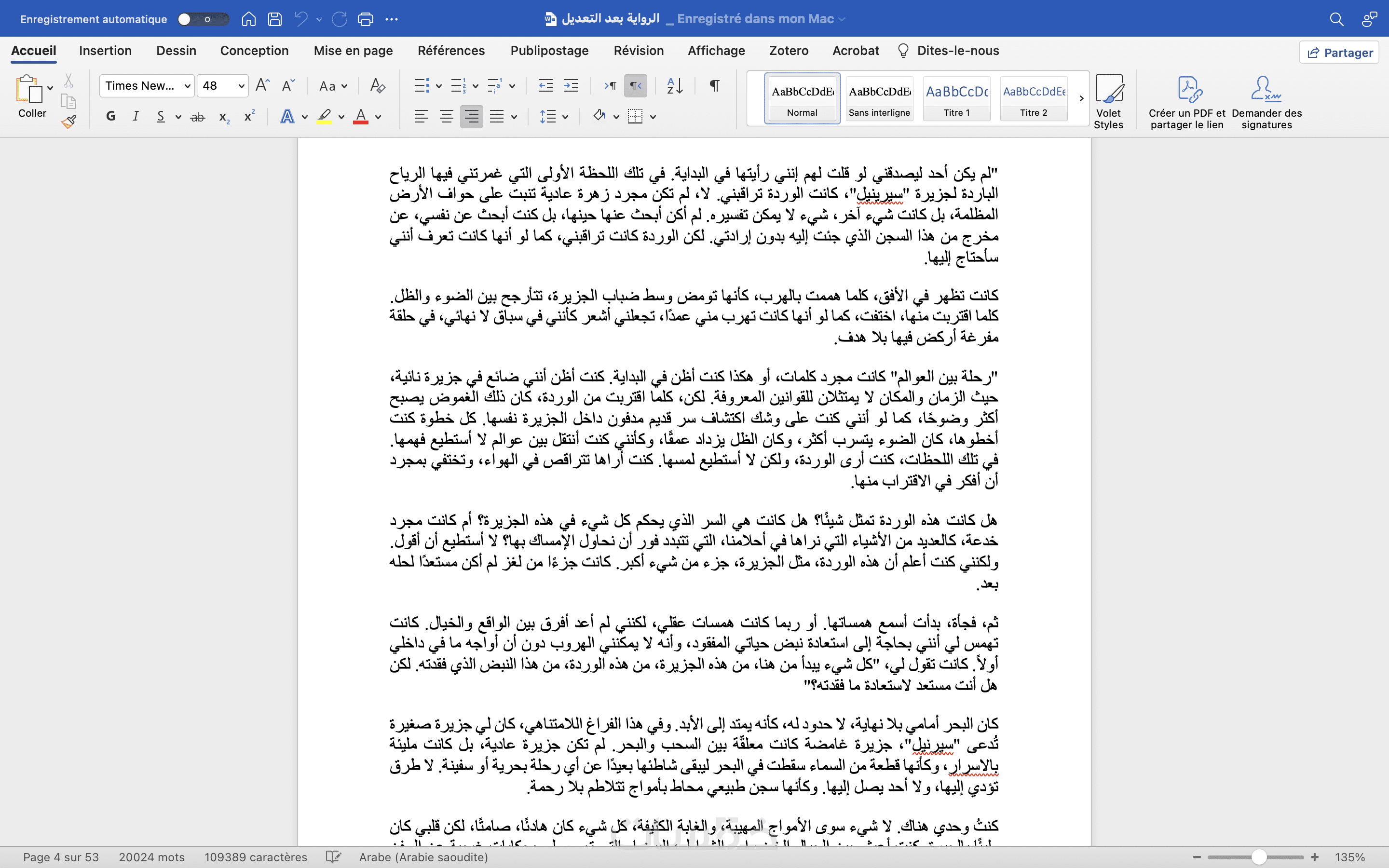Click the word count 20024 mots
This screenshot has width=1389, height=868.
coord(151,857)
